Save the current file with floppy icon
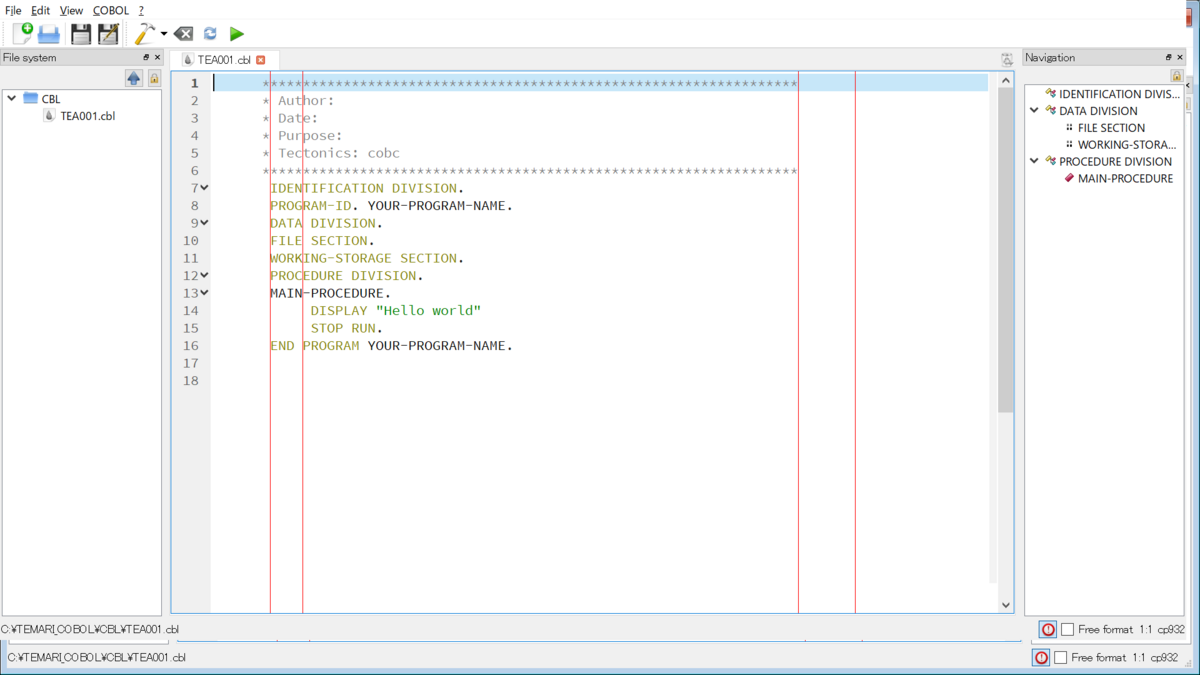The image size is (1200, 675). coord(81,34)
